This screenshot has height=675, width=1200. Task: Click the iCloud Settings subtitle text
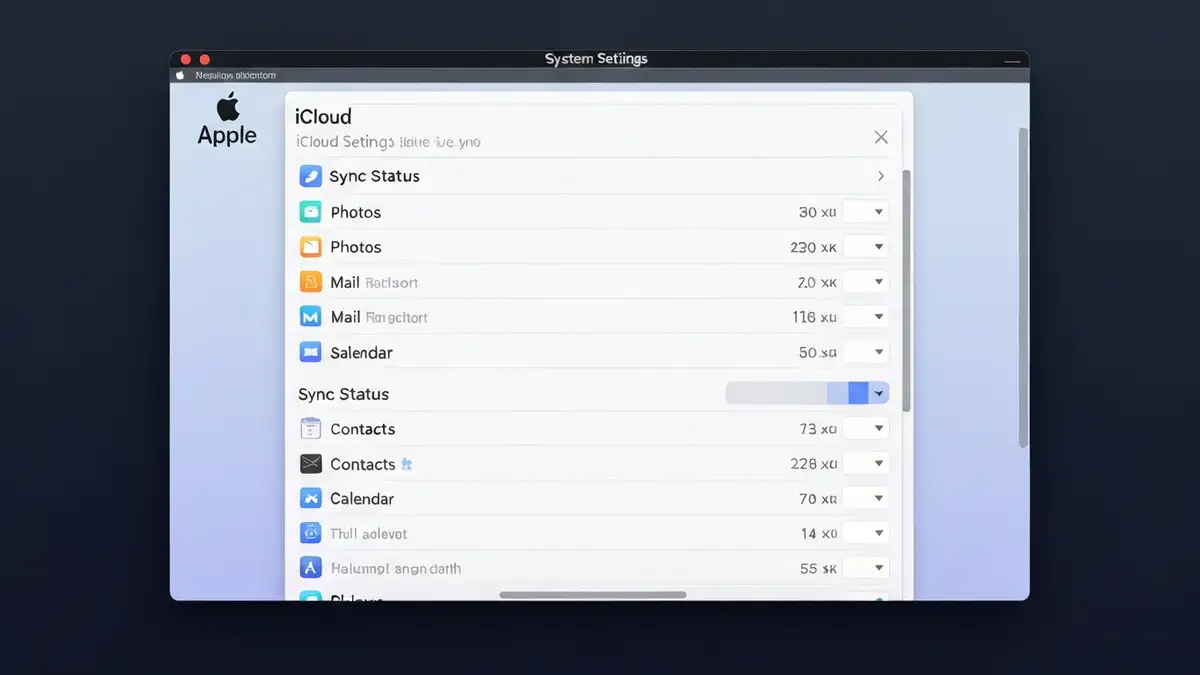click(388, 142)
